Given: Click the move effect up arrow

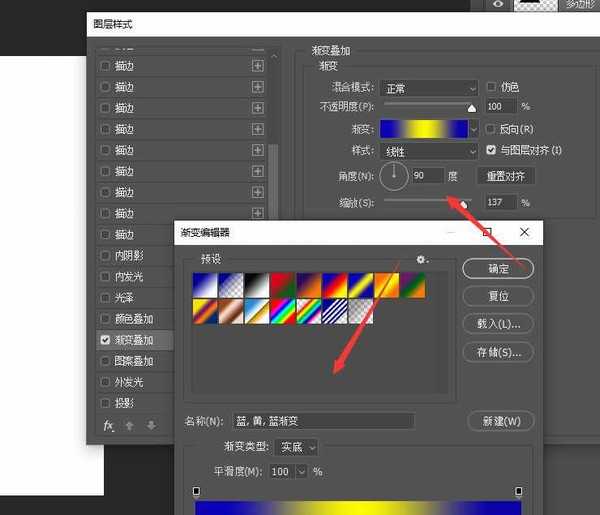Looking at the screenshot, I should (129, 425).
